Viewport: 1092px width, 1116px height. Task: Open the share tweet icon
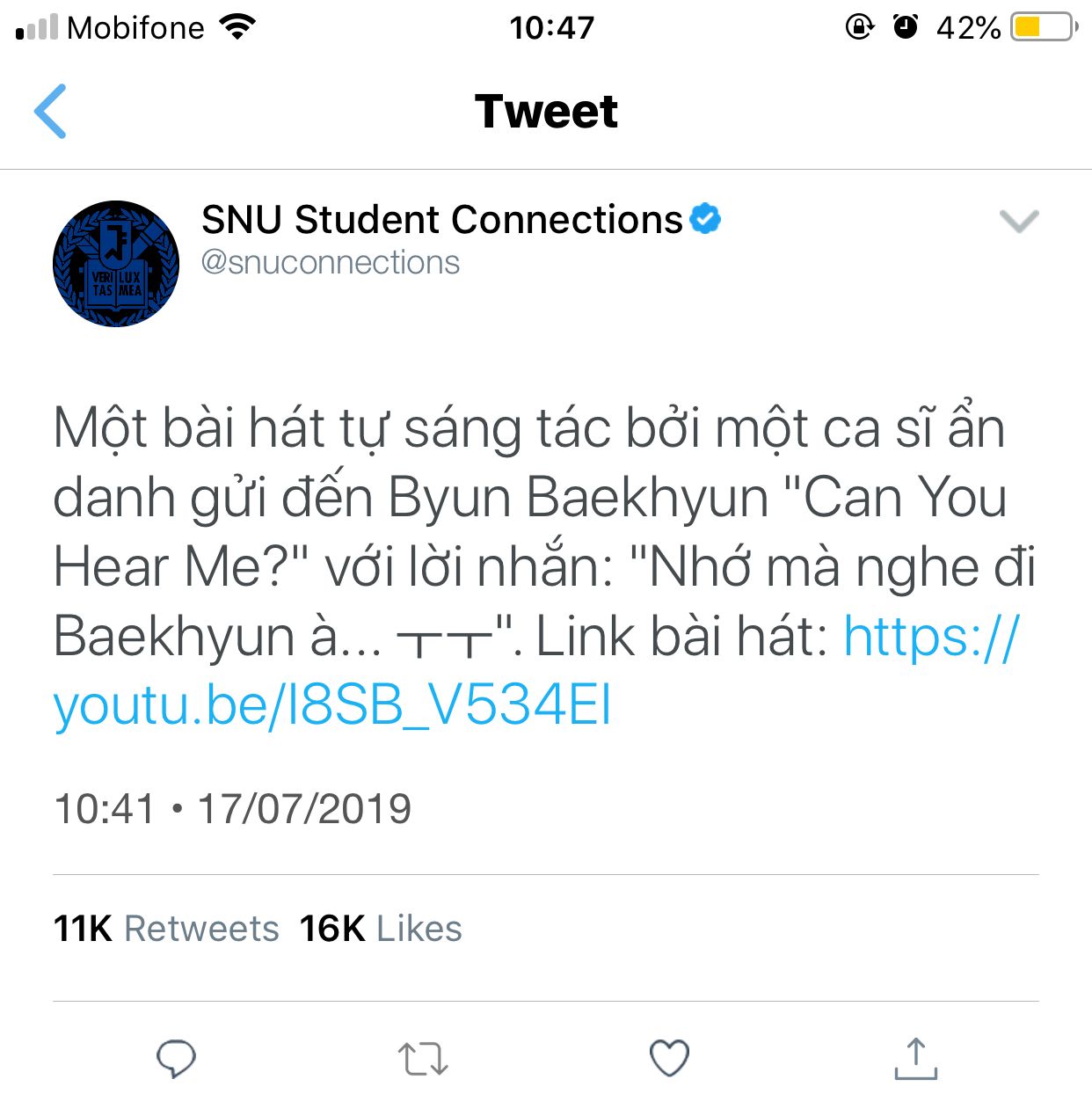[915, 1058]
